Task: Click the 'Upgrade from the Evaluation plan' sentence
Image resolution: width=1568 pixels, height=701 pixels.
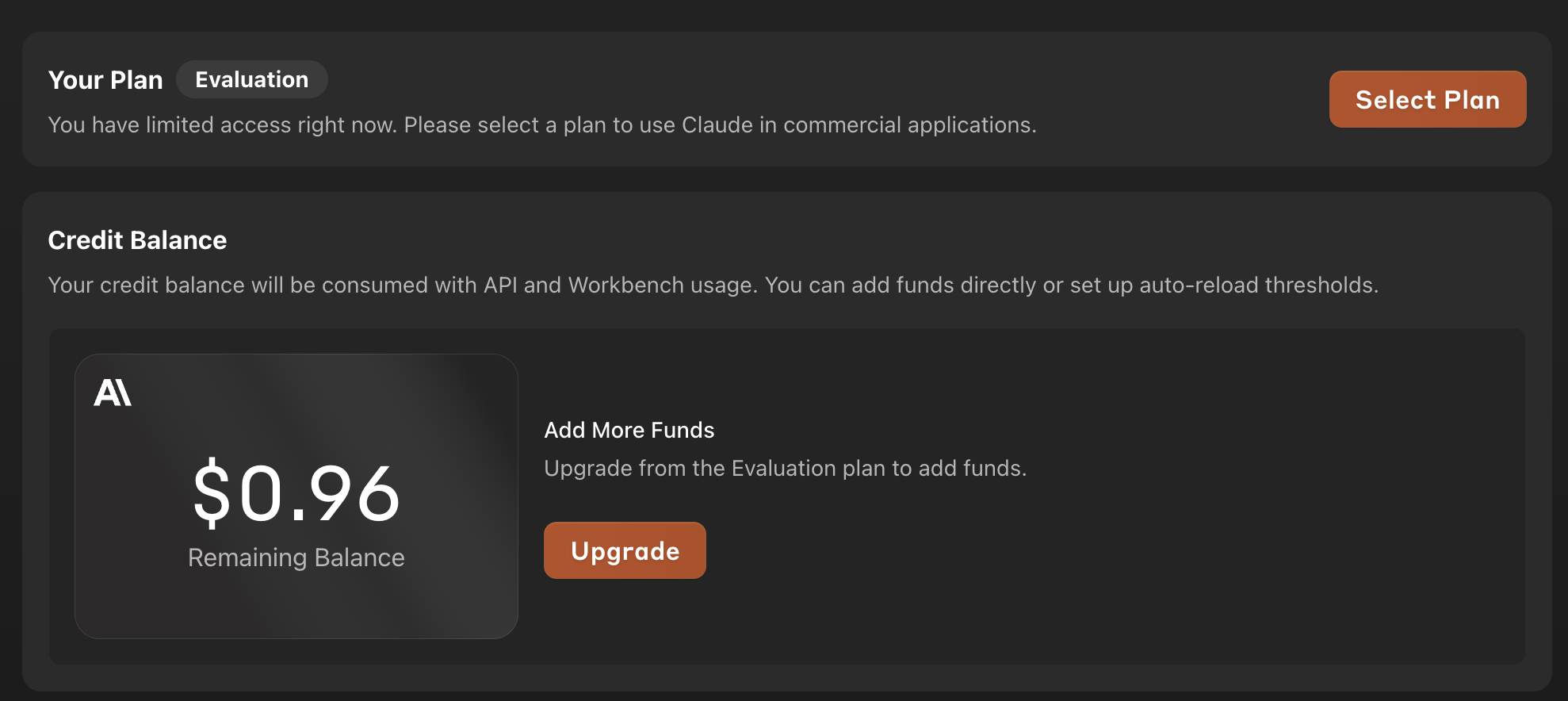Action: [x=785, y=468]
